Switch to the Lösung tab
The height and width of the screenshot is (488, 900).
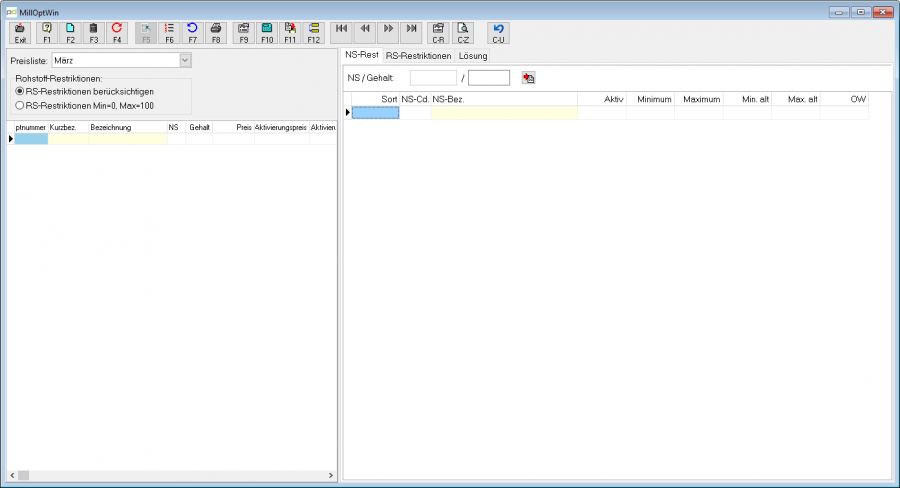pos(473,56)
